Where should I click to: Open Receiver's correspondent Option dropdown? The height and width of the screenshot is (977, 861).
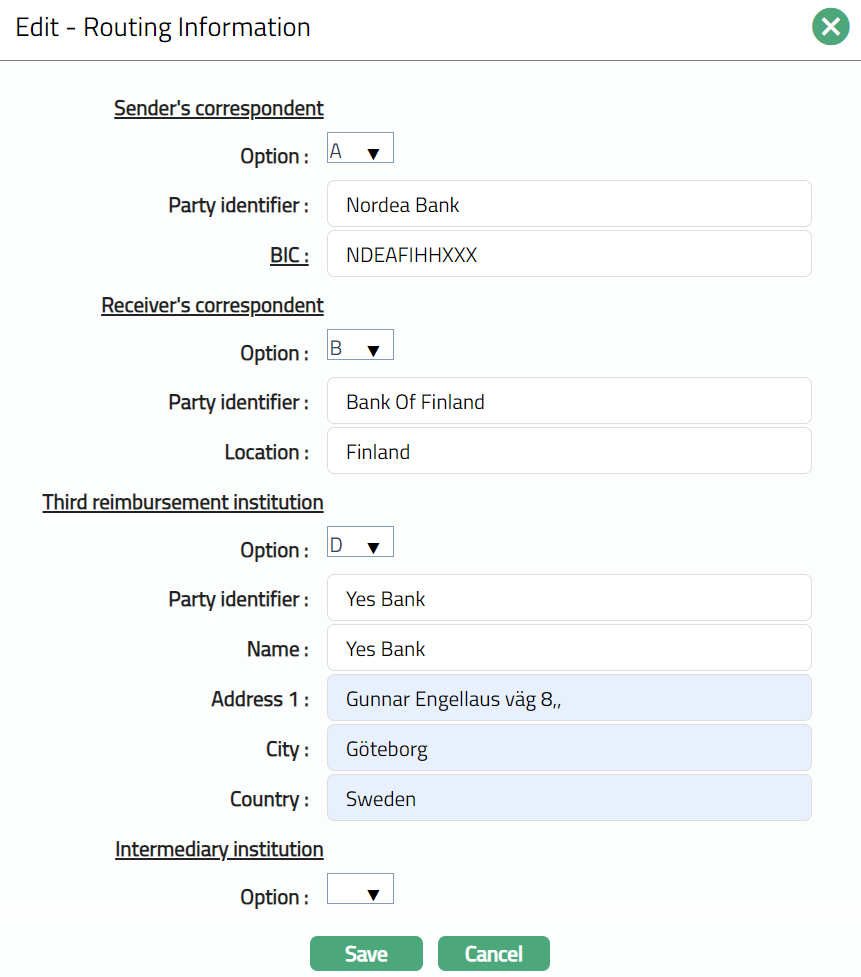pos(360,346)
